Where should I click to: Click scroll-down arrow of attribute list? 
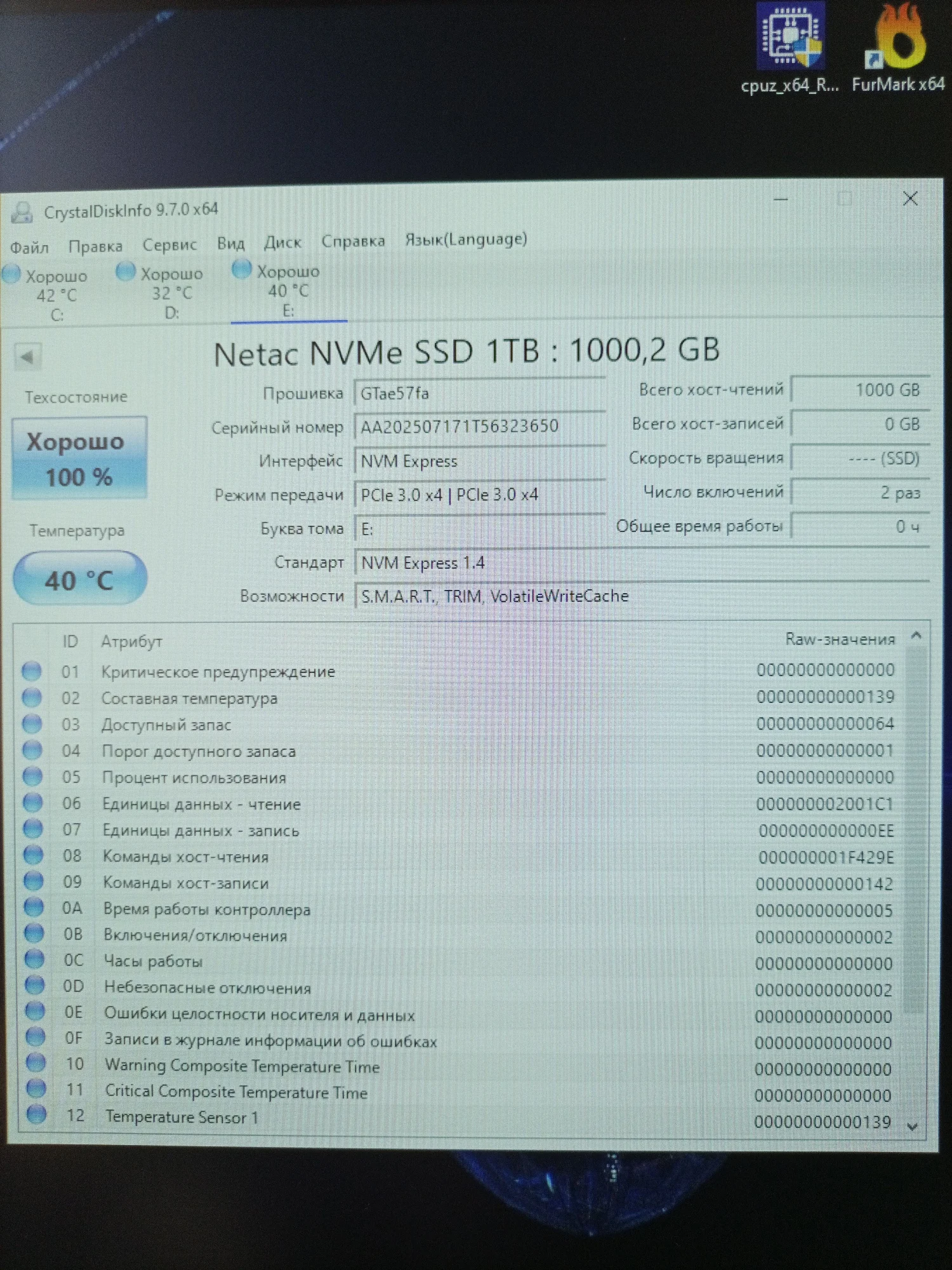[913, 1126]
